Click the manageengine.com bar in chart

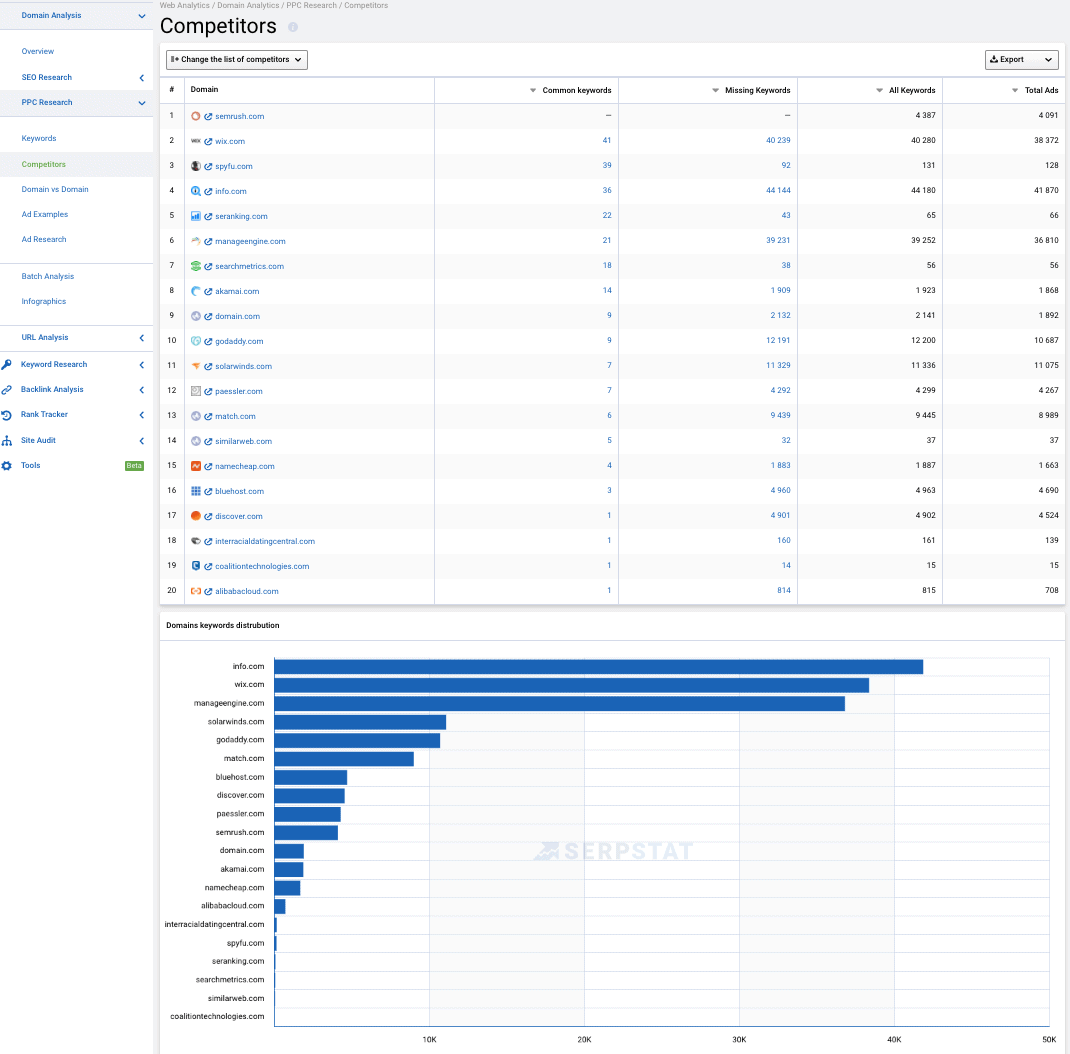pyautogui.click(x=560, y=703)
